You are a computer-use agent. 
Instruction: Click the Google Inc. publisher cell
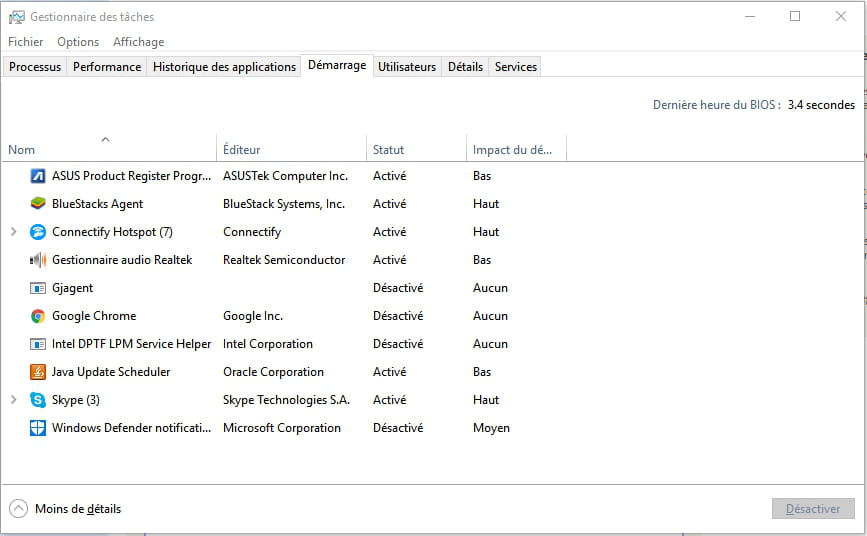(x=253, y=316)
